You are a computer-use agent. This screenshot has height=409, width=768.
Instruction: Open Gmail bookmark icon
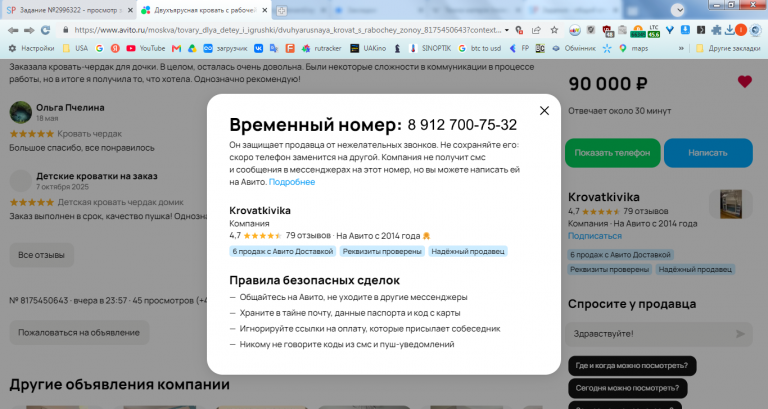[177, 48]
